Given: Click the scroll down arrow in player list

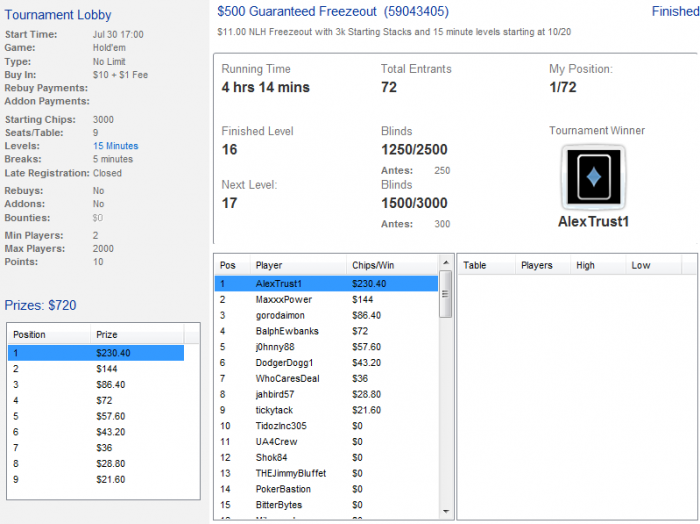Looking at the screenshot, I should point(446,512).
